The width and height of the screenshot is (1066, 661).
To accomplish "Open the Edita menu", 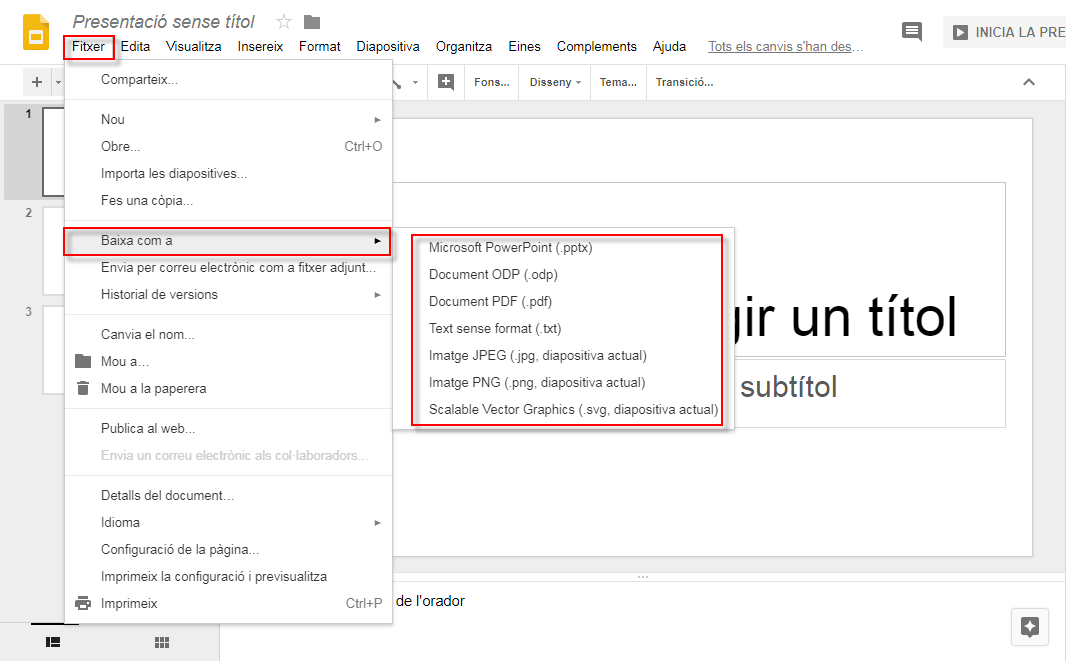I will coord(135,46).
